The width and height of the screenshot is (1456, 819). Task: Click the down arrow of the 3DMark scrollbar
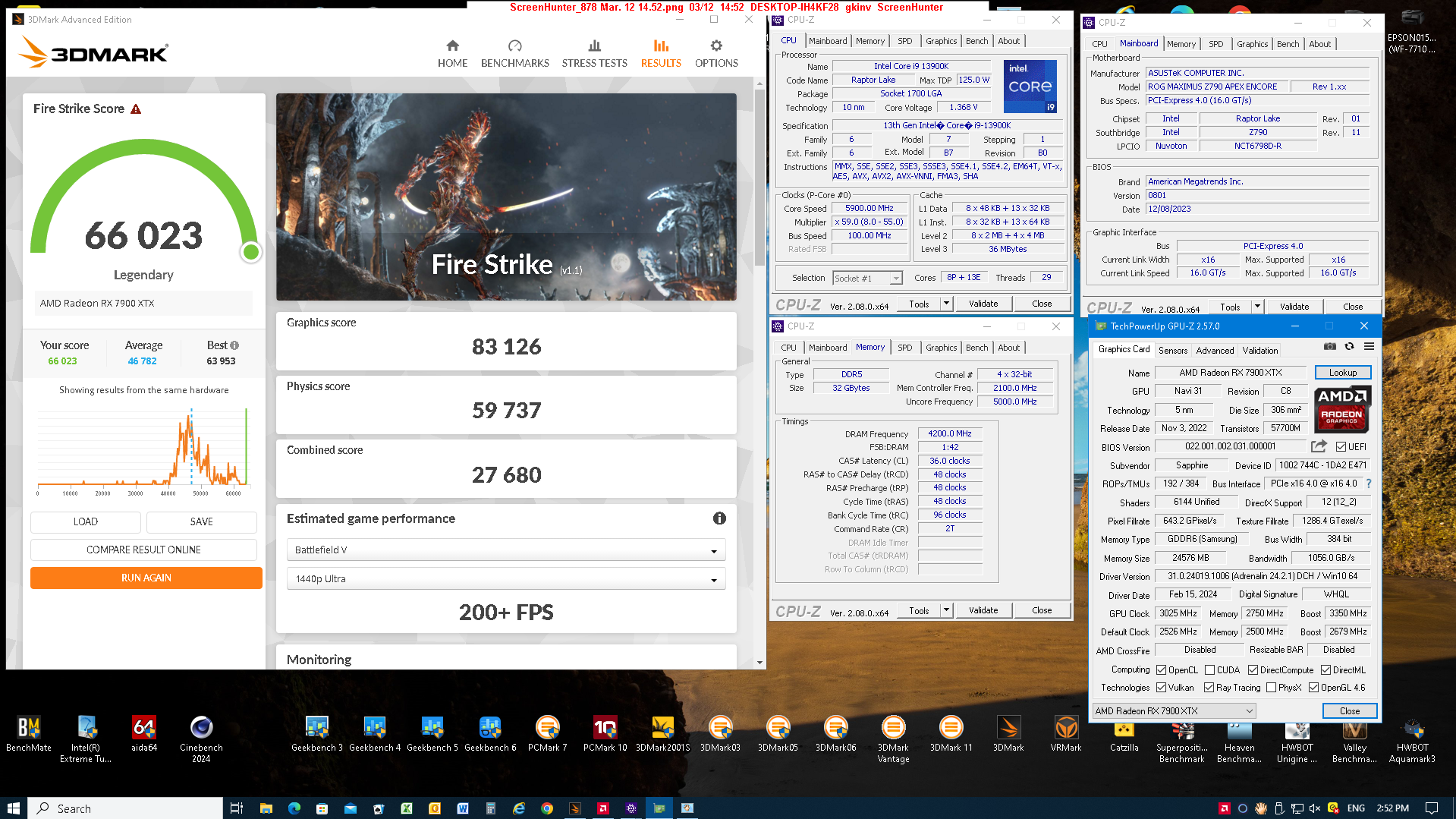pos(759,663)
